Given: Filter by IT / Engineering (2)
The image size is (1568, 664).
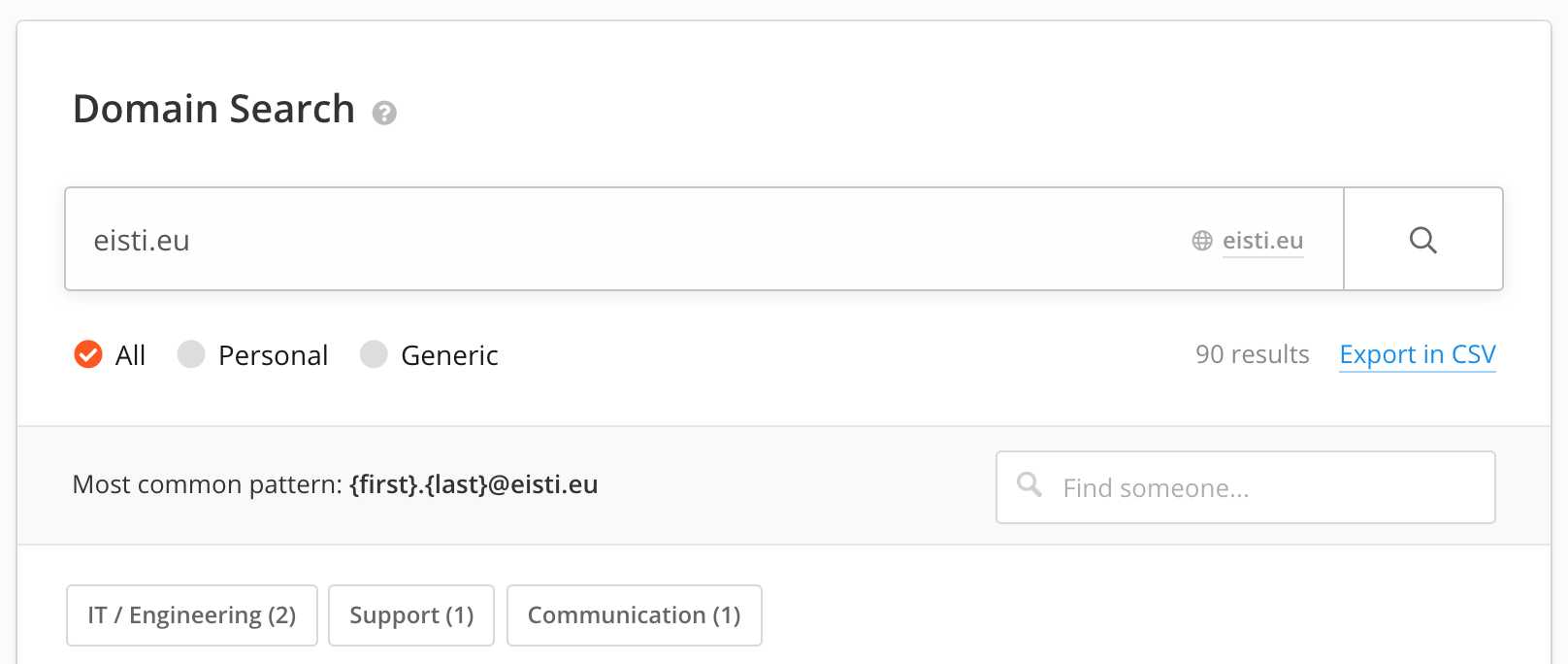Looking at the screenshot, I should (192, 615).
